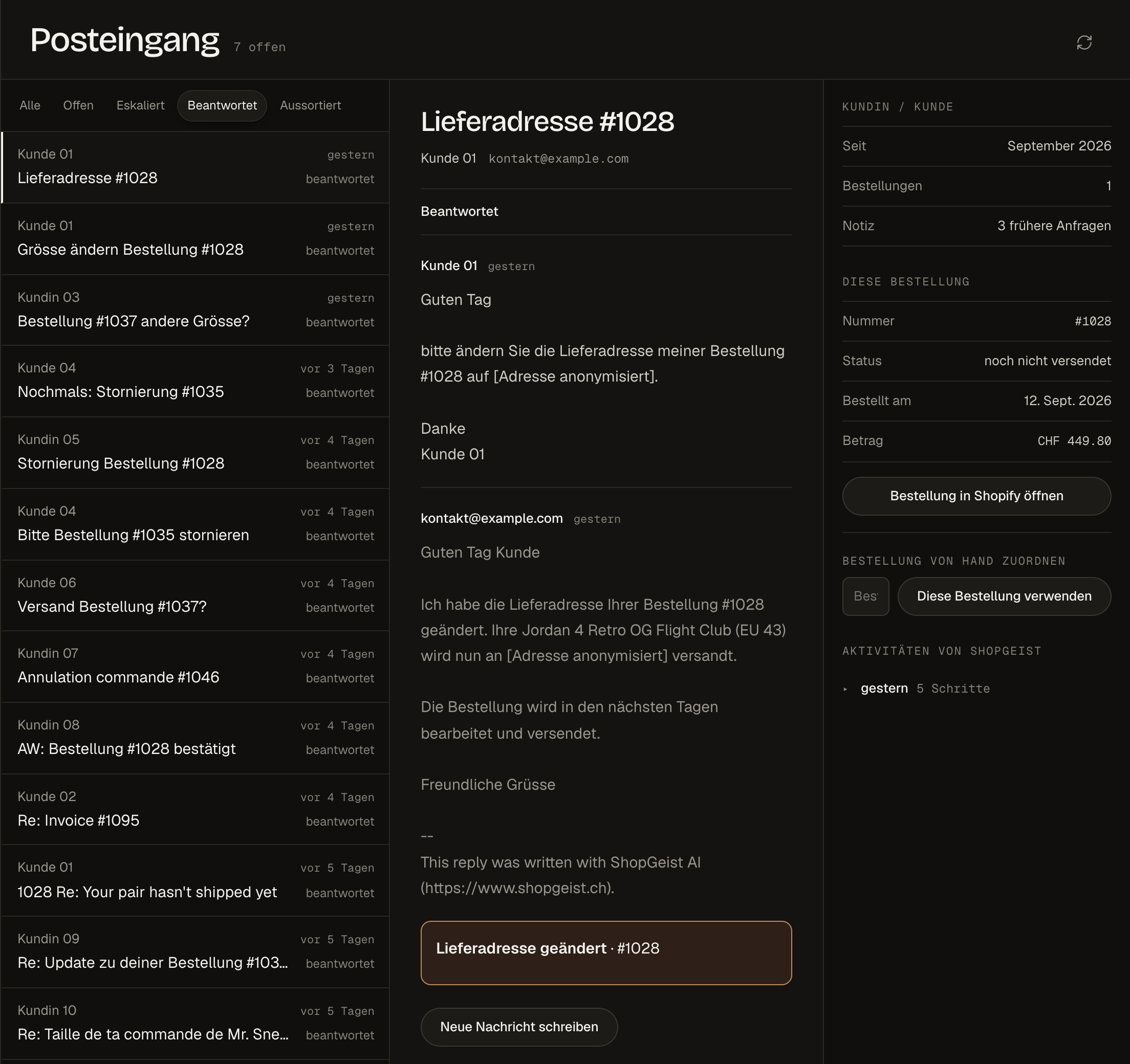The width and height of the screenshot is (1130, 1064).
Task: Click the '3 frühere Anfragen' note value
Action: pos(1054,226)
